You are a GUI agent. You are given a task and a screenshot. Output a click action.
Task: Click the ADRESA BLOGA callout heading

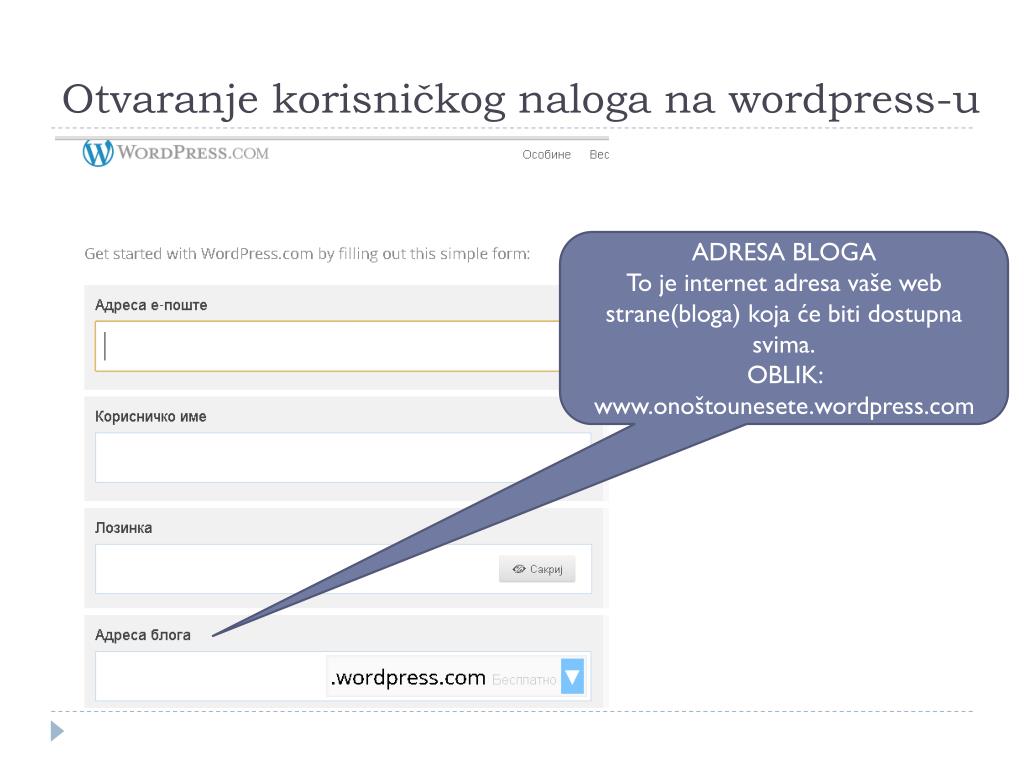pyautogui.click(x=784, y=252)
